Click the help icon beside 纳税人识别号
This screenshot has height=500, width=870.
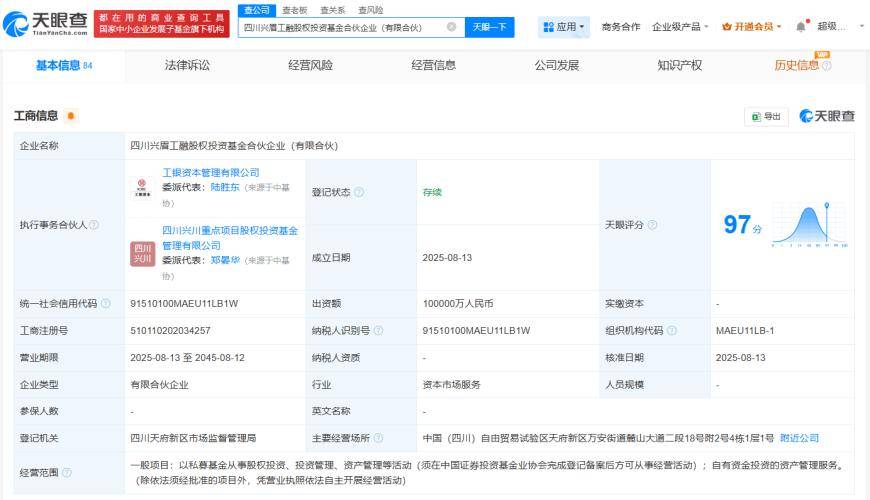(x=378, y=330)
